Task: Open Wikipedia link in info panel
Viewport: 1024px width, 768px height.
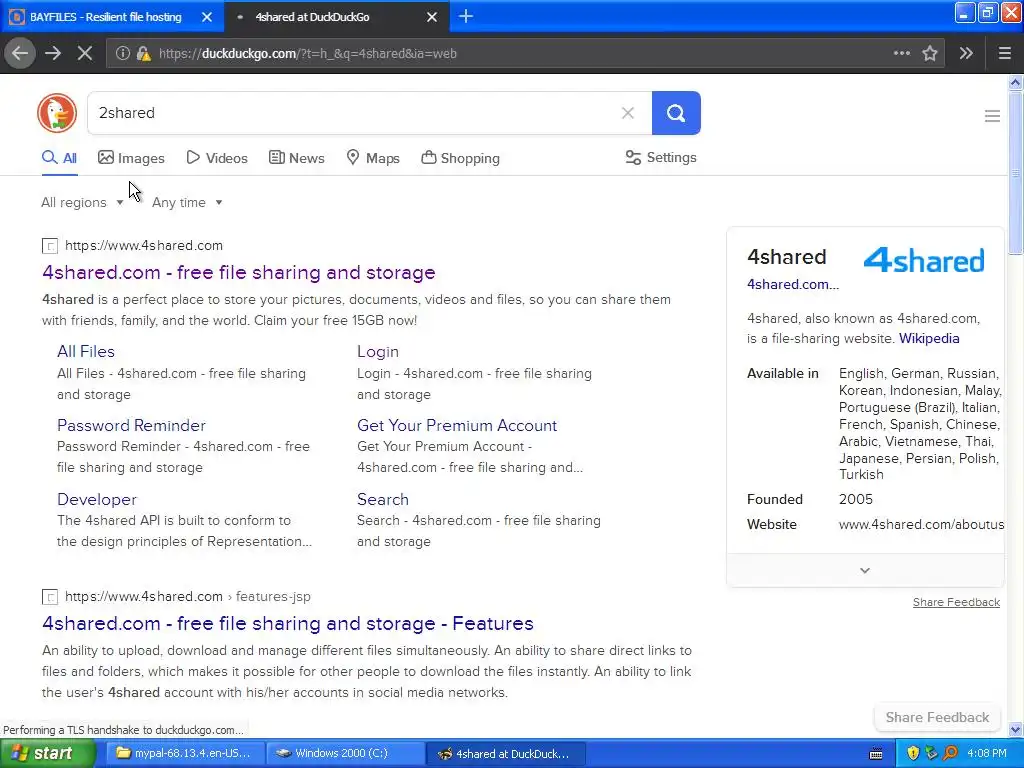Action: pos(929,338)
